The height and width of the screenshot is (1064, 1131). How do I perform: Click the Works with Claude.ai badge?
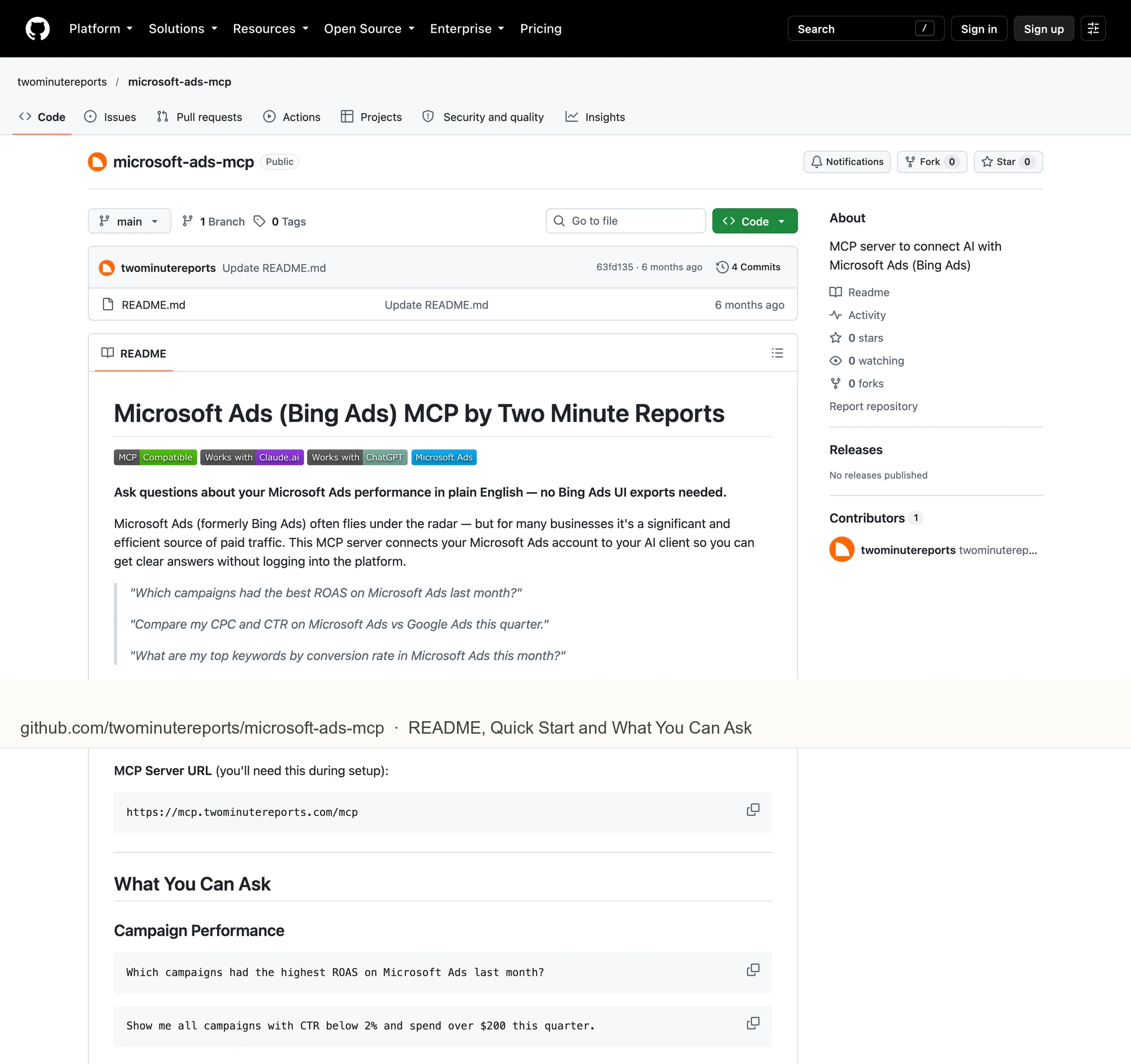[x=252, y=458]
